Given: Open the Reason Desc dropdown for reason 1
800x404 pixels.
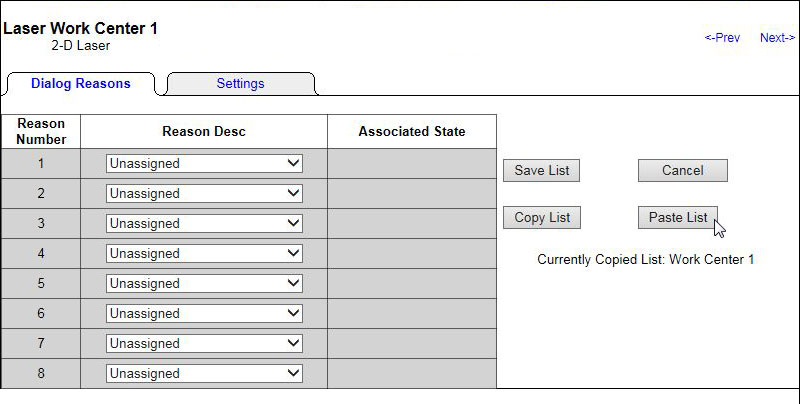Looking at the screenshot, I should point(204,164).
